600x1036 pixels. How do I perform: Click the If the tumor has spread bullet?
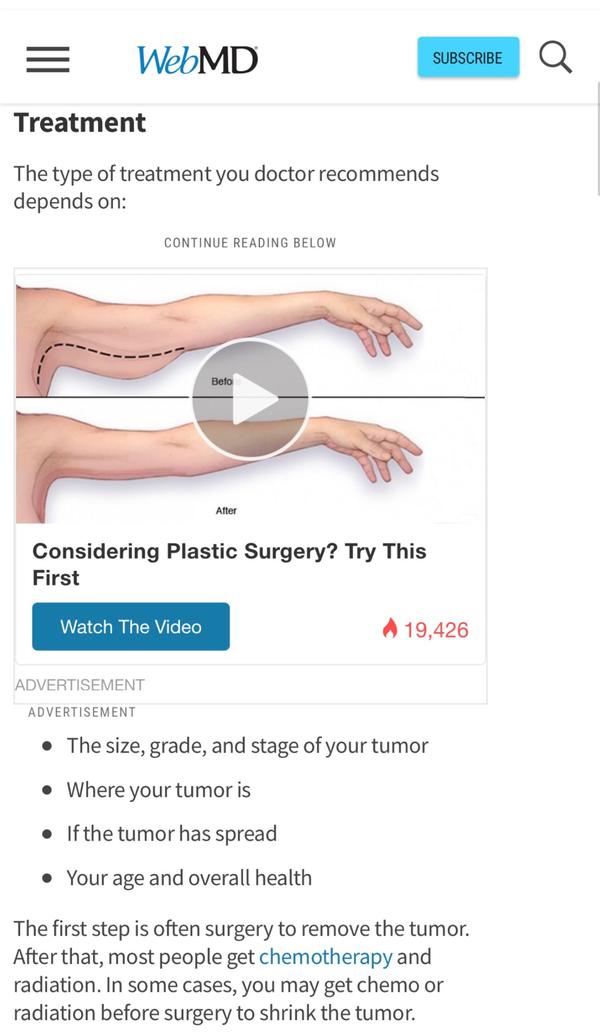[171, 834]
